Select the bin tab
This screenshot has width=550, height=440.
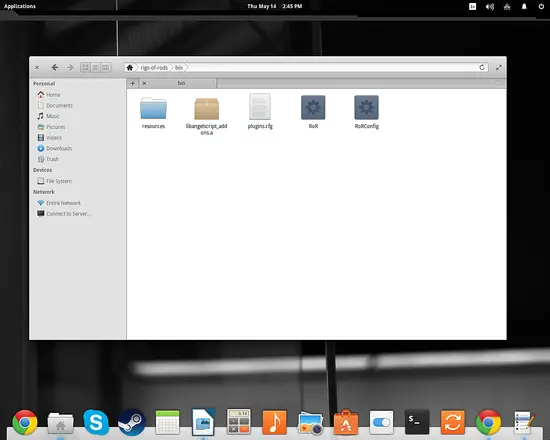coord(181,83)
